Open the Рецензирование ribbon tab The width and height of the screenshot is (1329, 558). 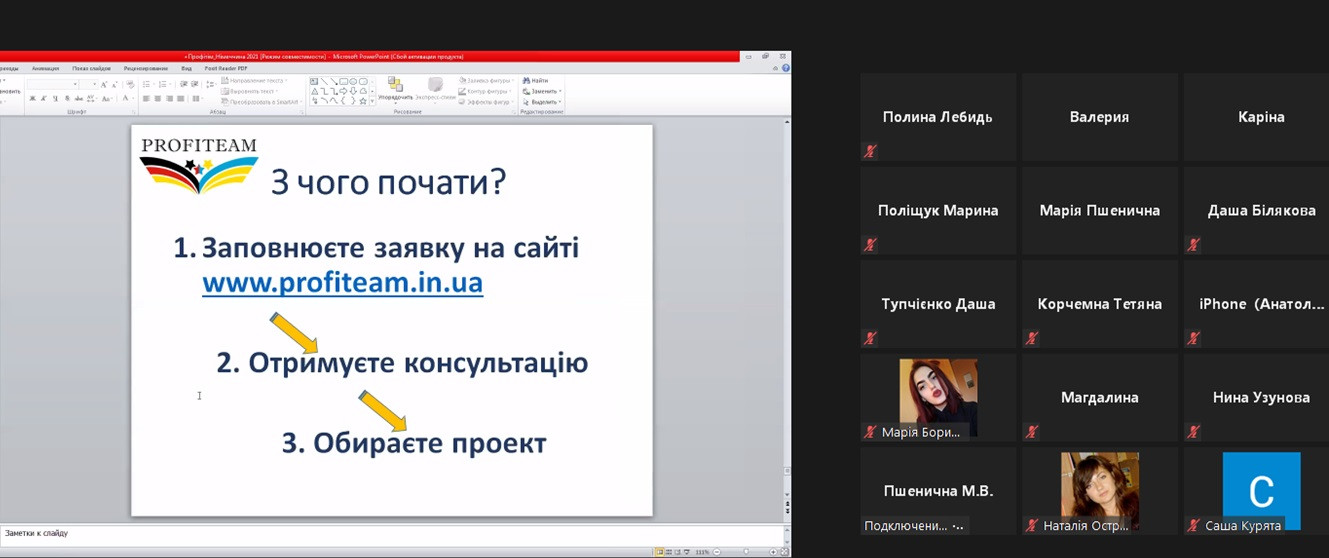click(x=145, y=68)
